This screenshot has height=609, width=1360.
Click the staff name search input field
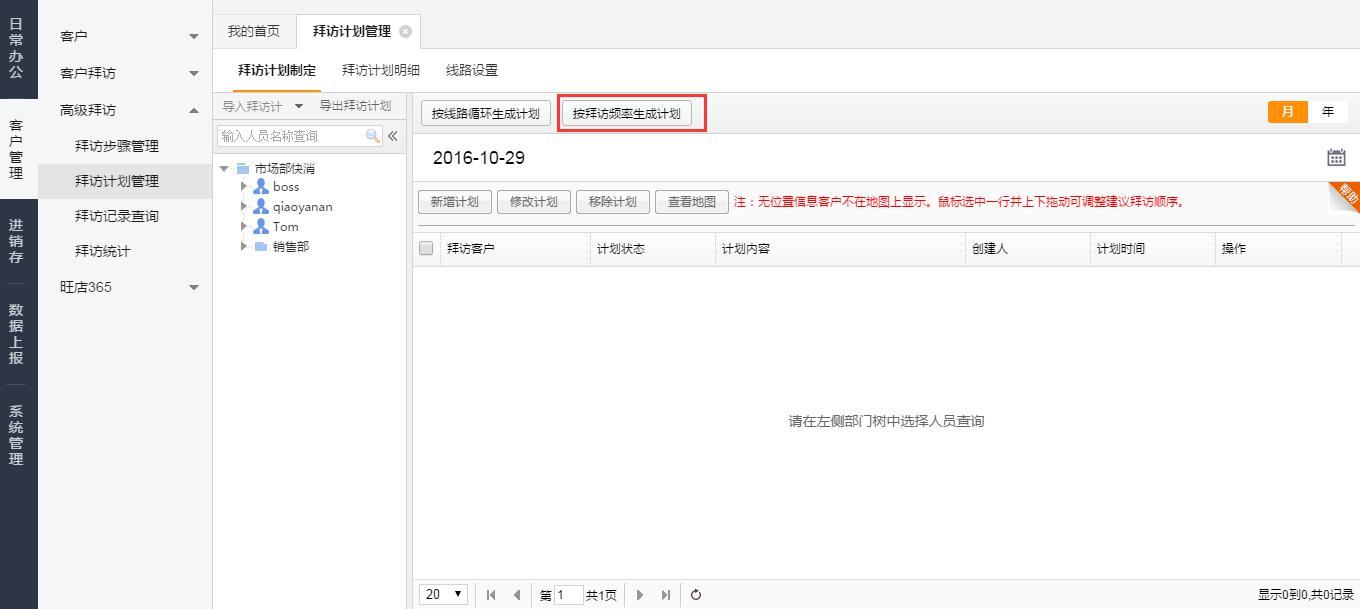(x=290, y=136)
